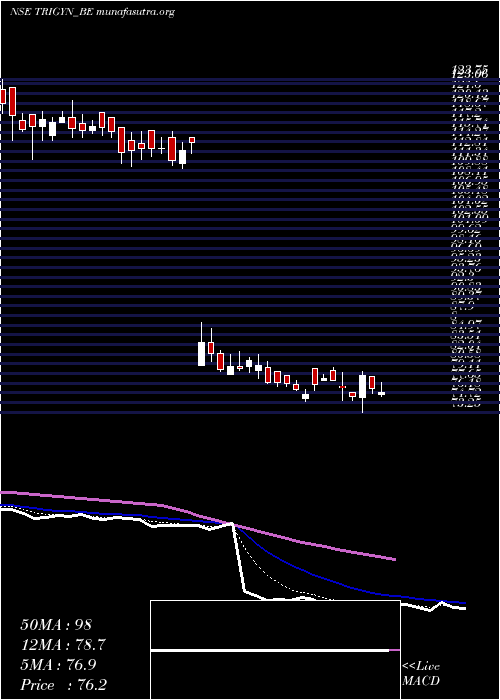Click the MACD panel box
Image resolution: width=500 pixels, height=700 pixels.
coord(275,650)
